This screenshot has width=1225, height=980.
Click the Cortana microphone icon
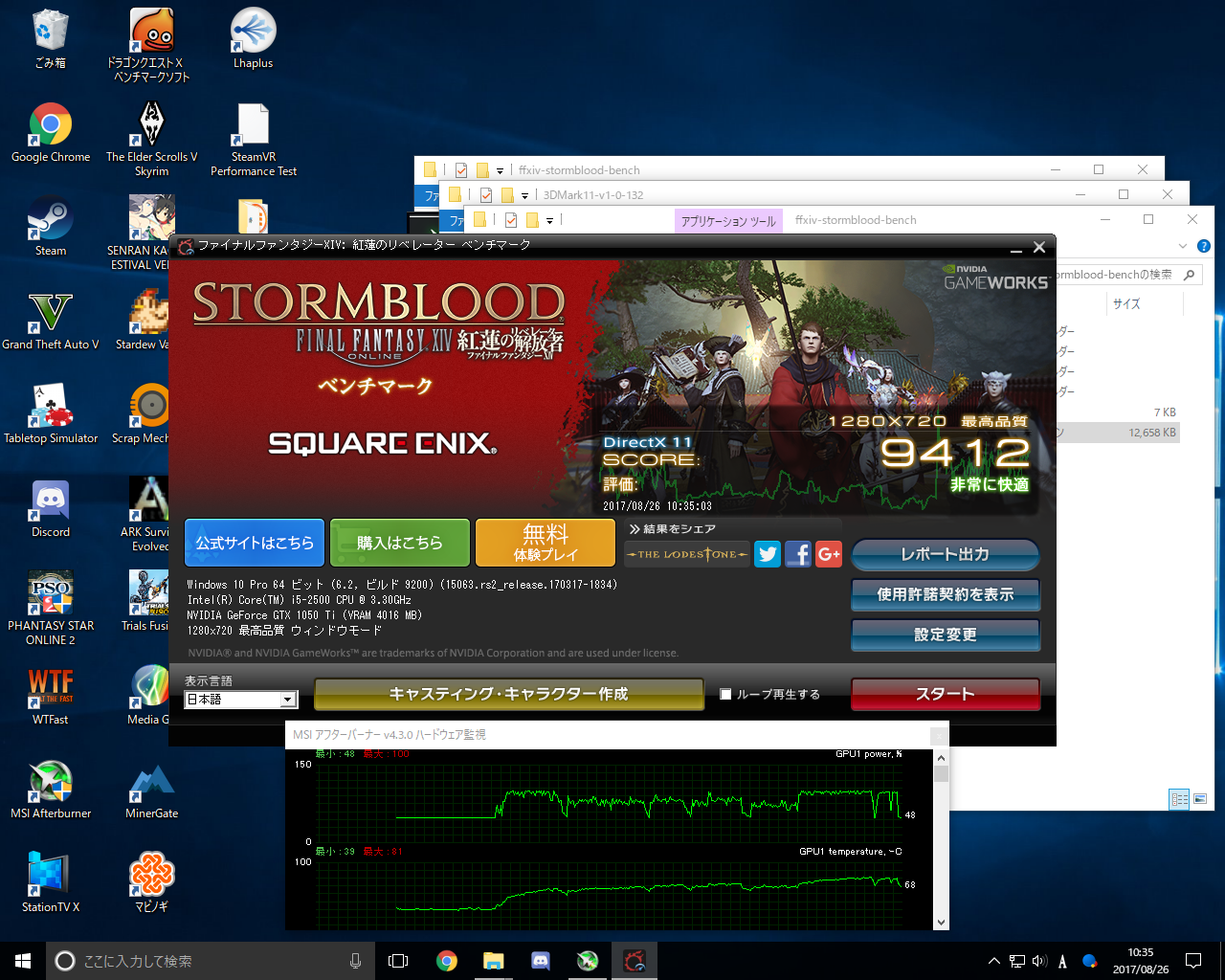pos(355,961)
